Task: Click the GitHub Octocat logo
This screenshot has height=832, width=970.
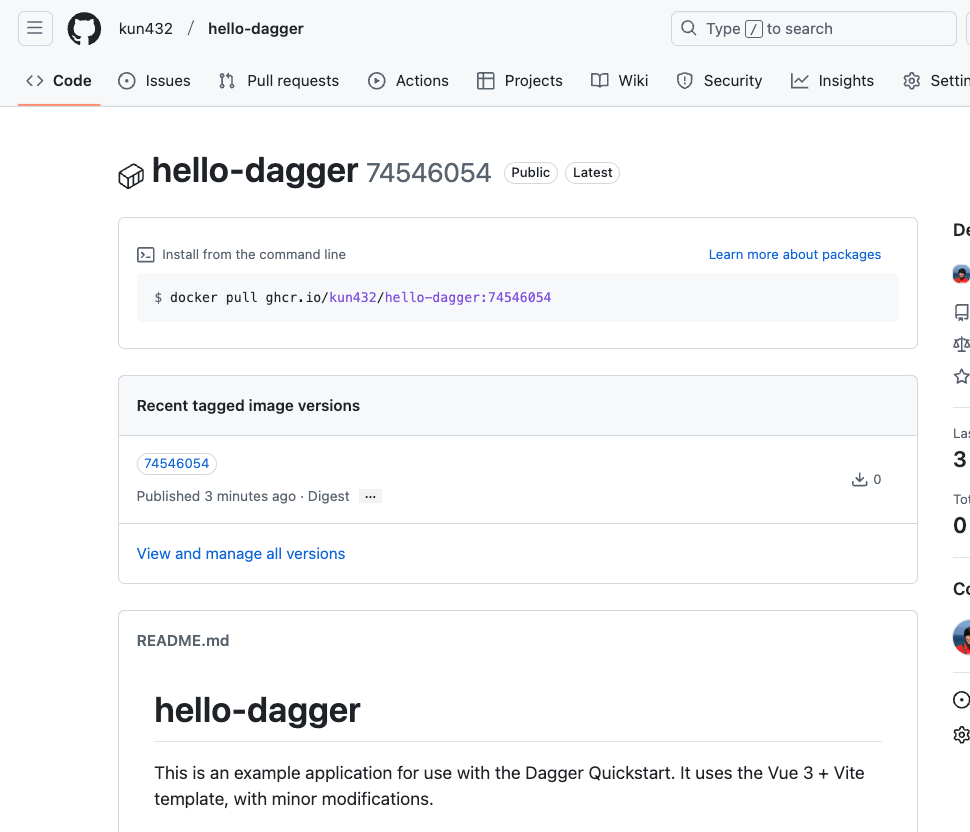Action: (x=84, y=28)
